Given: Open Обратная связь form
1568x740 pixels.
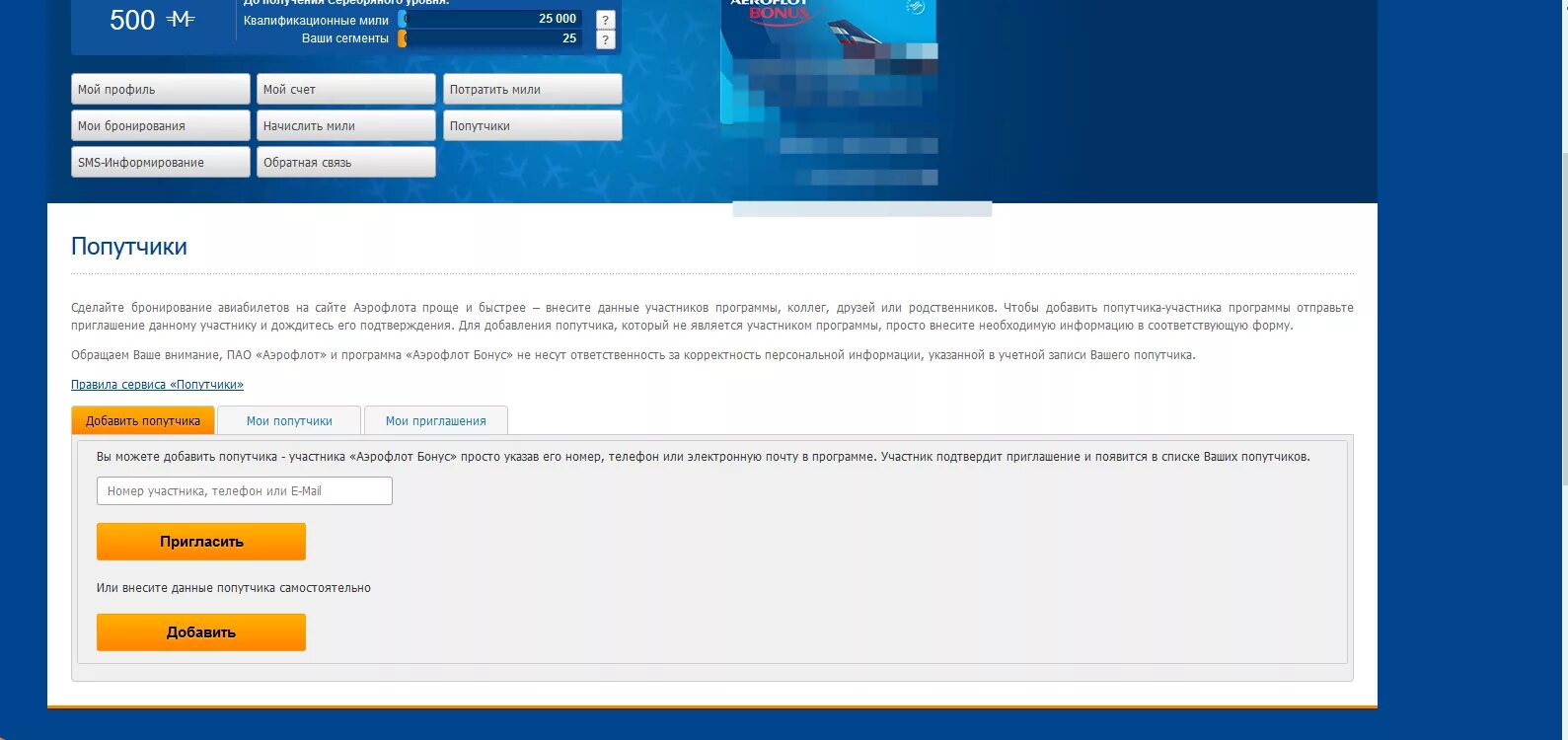Looking at the screenshot, I should pyautogui.click(x=346, y=162).
